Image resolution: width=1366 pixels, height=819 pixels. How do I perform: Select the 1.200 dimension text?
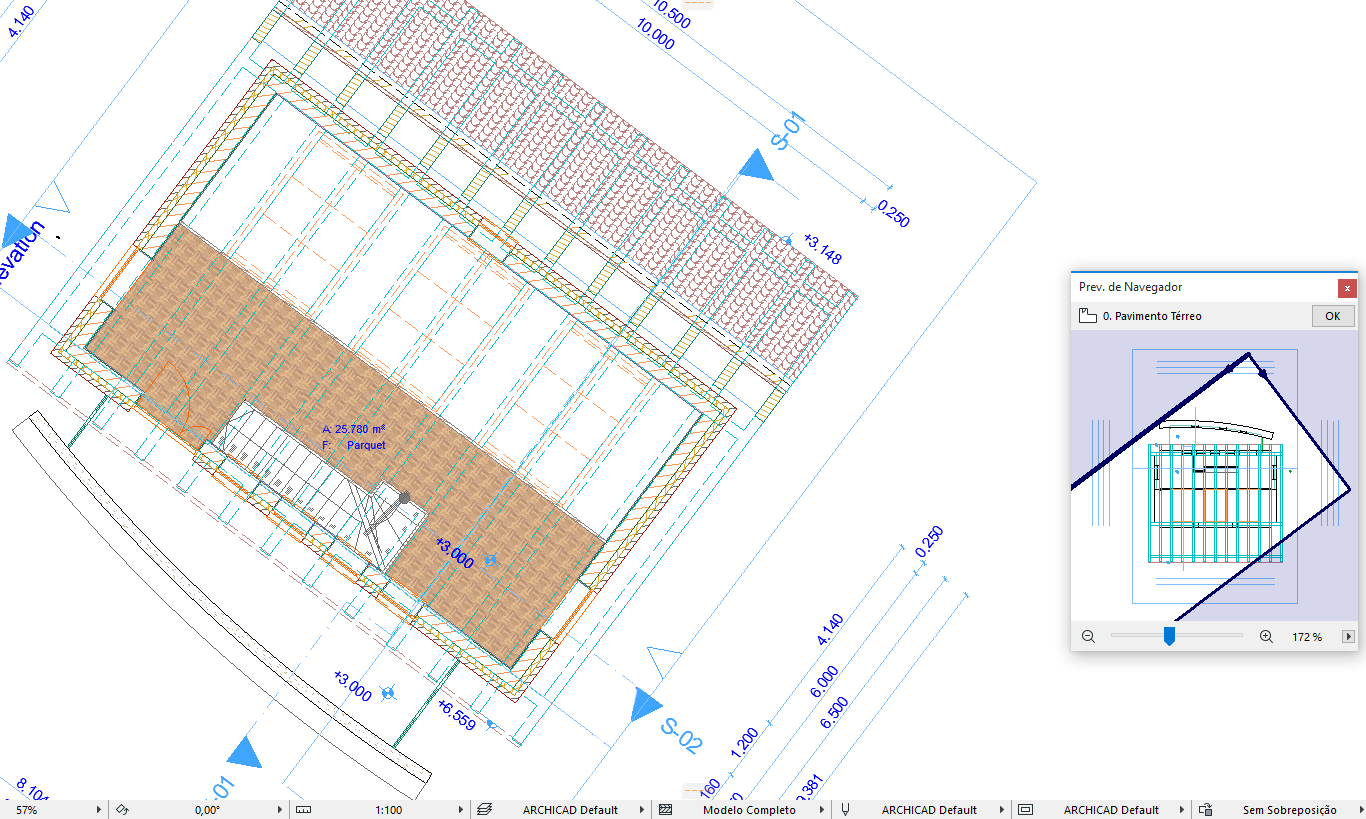pos(744,743)
